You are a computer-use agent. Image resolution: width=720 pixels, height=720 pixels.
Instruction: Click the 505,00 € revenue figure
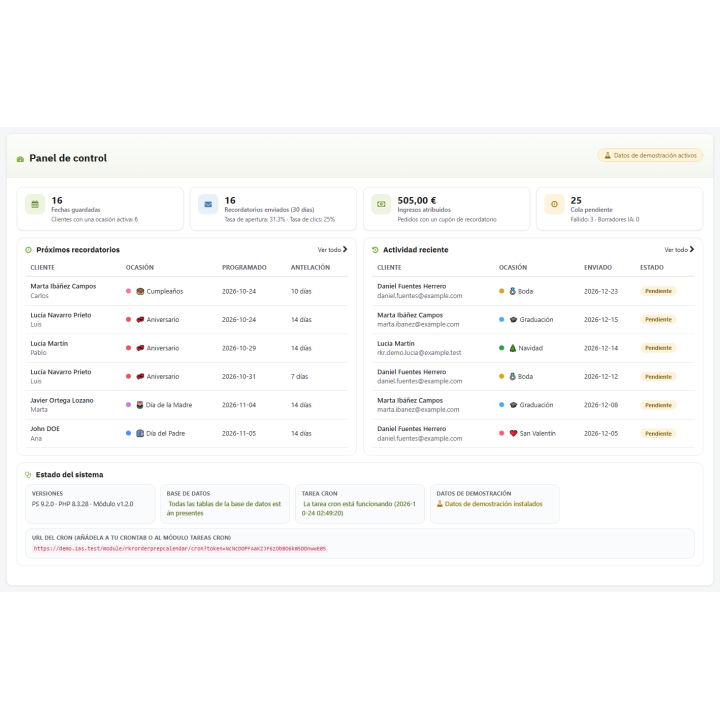point(417,200)
